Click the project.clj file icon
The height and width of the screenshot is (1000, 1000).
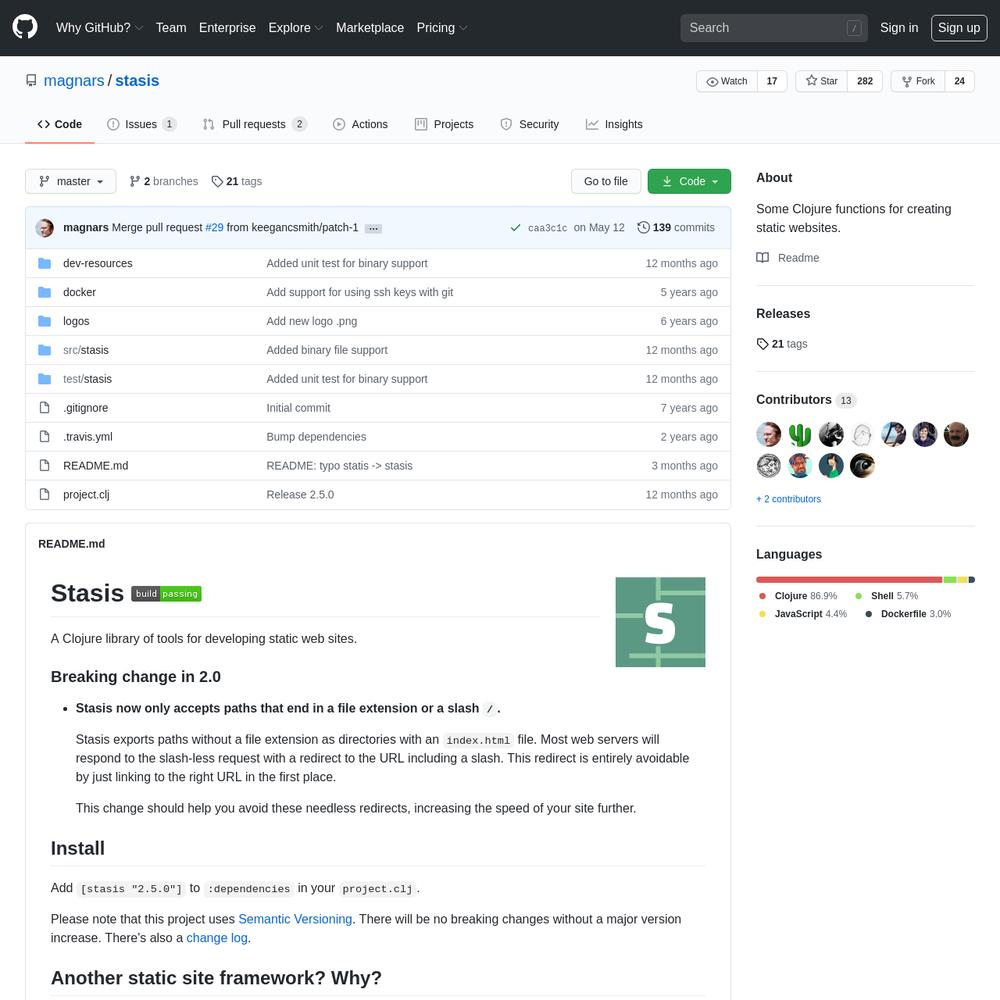[x=44, y=494]
